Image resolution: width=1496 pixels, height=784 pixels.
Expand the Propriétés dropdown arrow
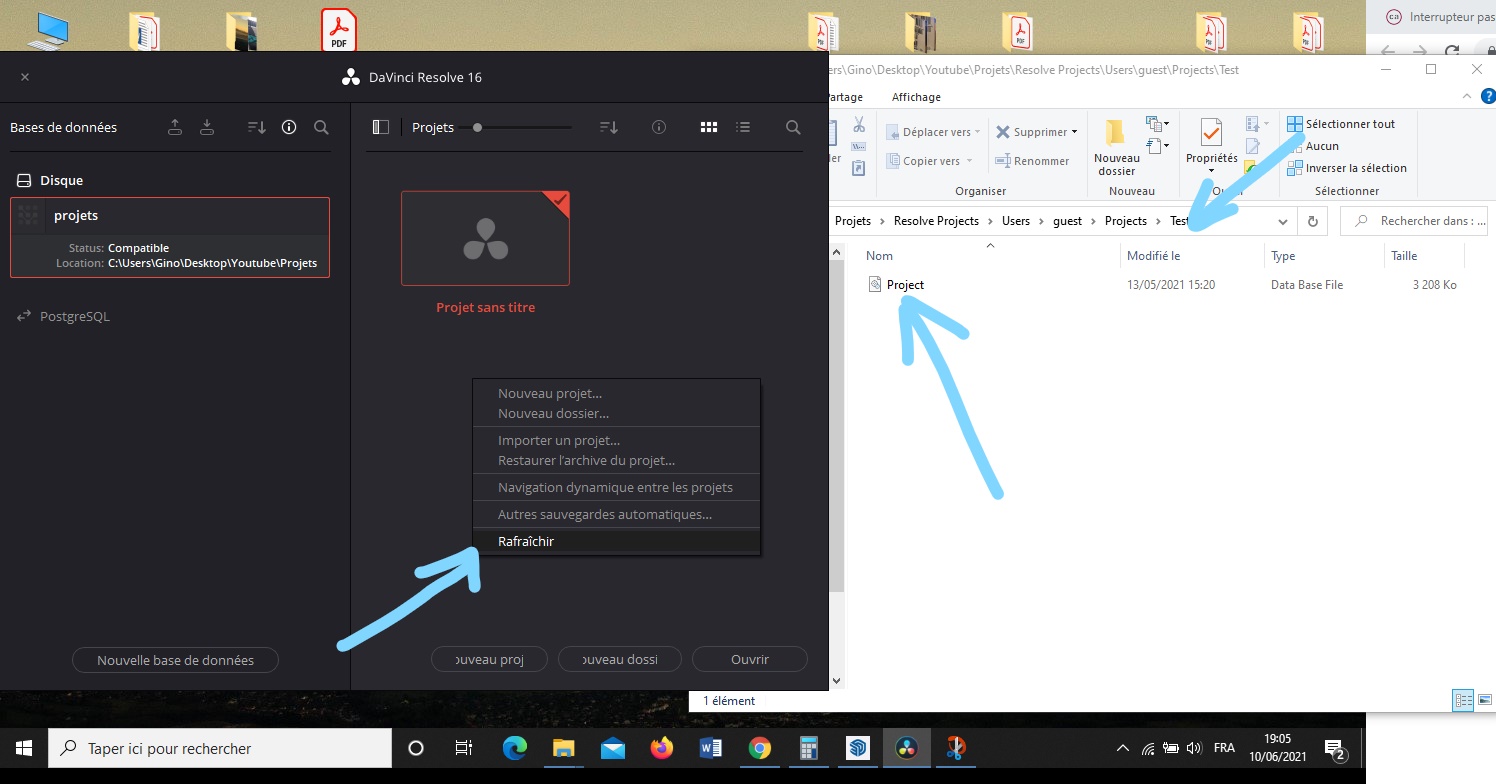tap(1211, 170)
